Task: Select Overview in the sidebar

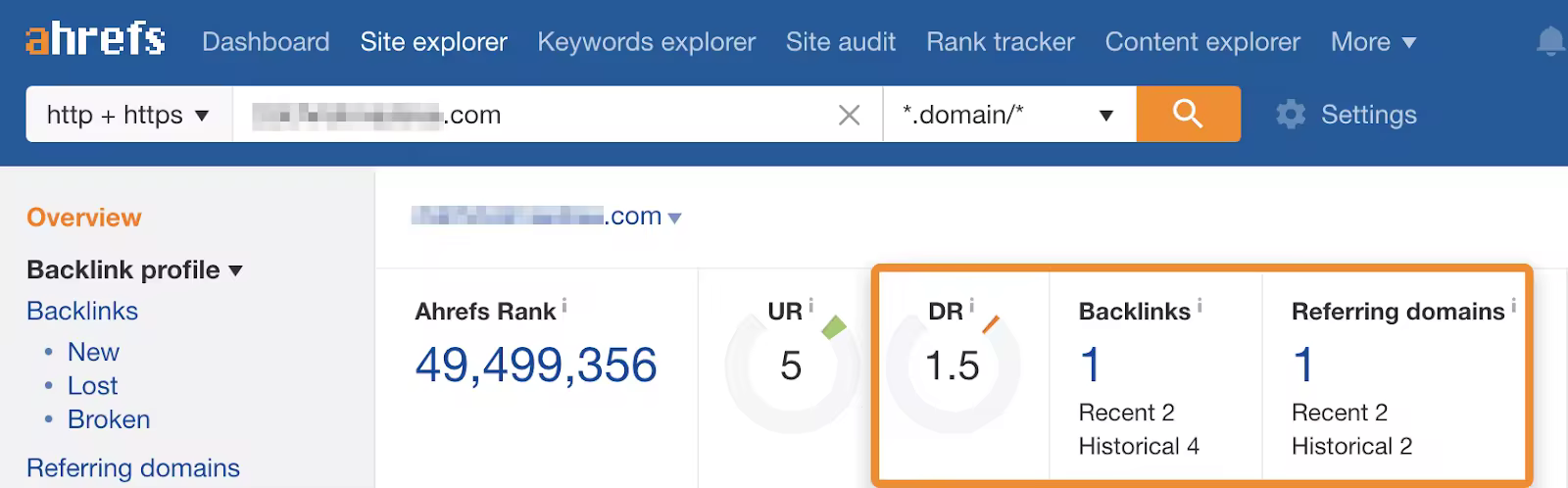Action: [x=84, y=218]
